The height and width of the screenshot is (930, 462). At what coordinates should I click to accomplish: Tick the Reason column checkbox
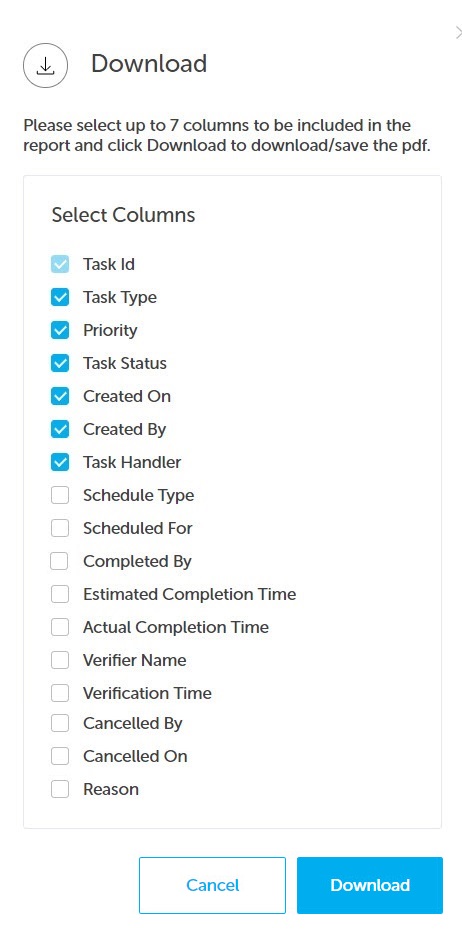coord(60,789)
